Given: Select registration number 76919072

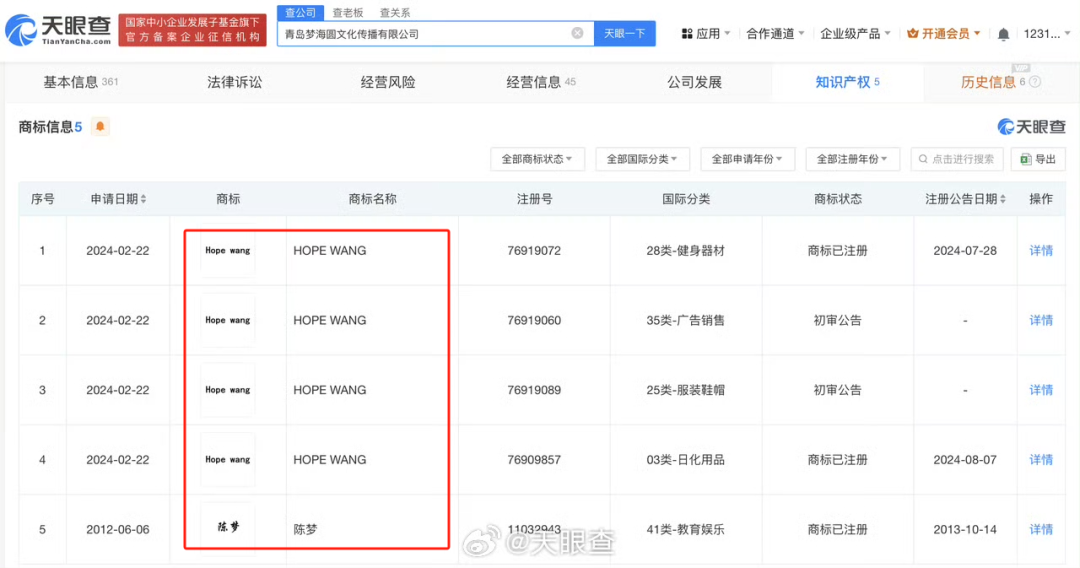Looking at the screenshot, I should point(534,251).
